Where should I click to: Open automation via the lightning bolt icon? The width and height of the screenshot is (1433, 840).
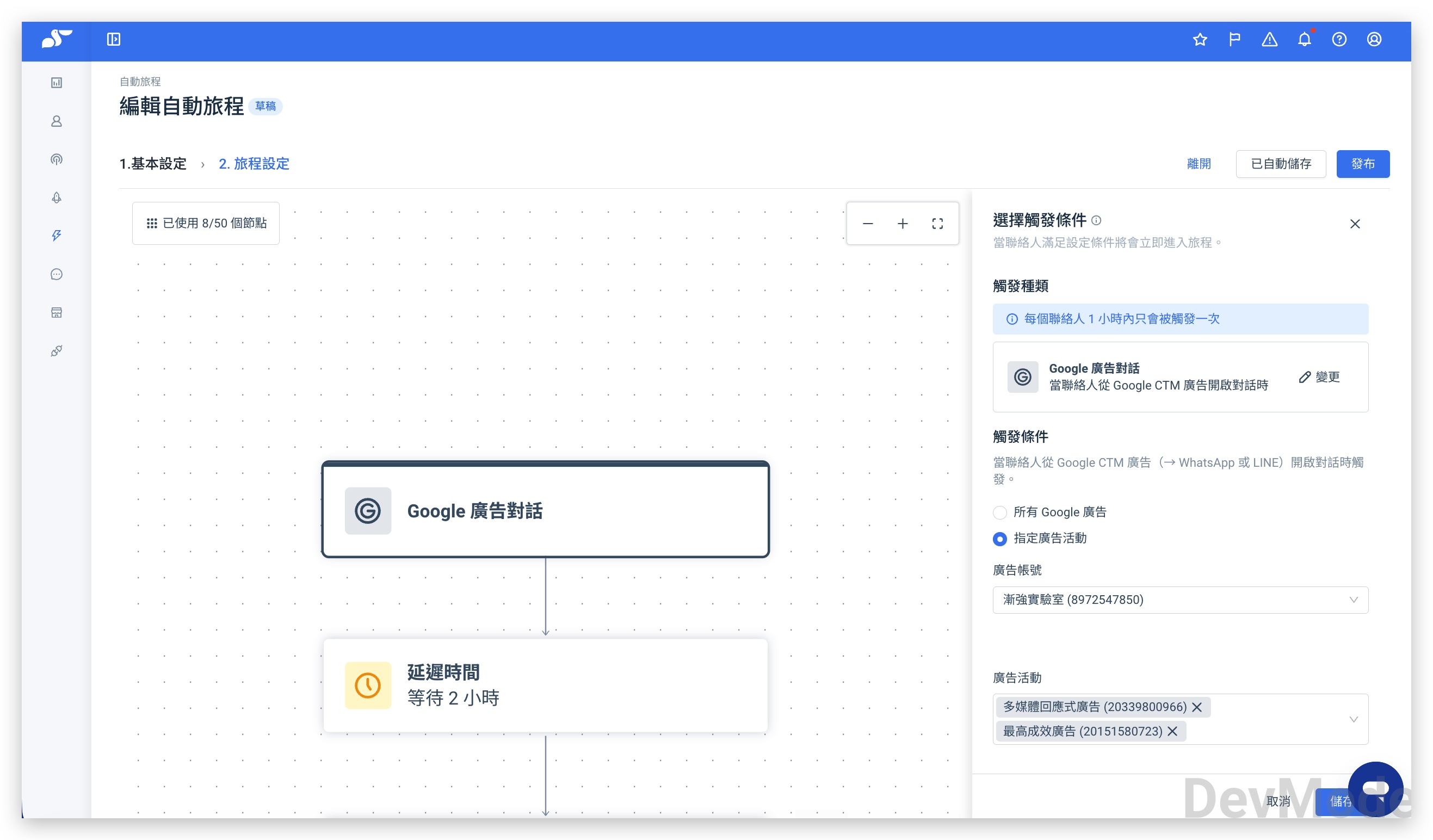point(56,236)
